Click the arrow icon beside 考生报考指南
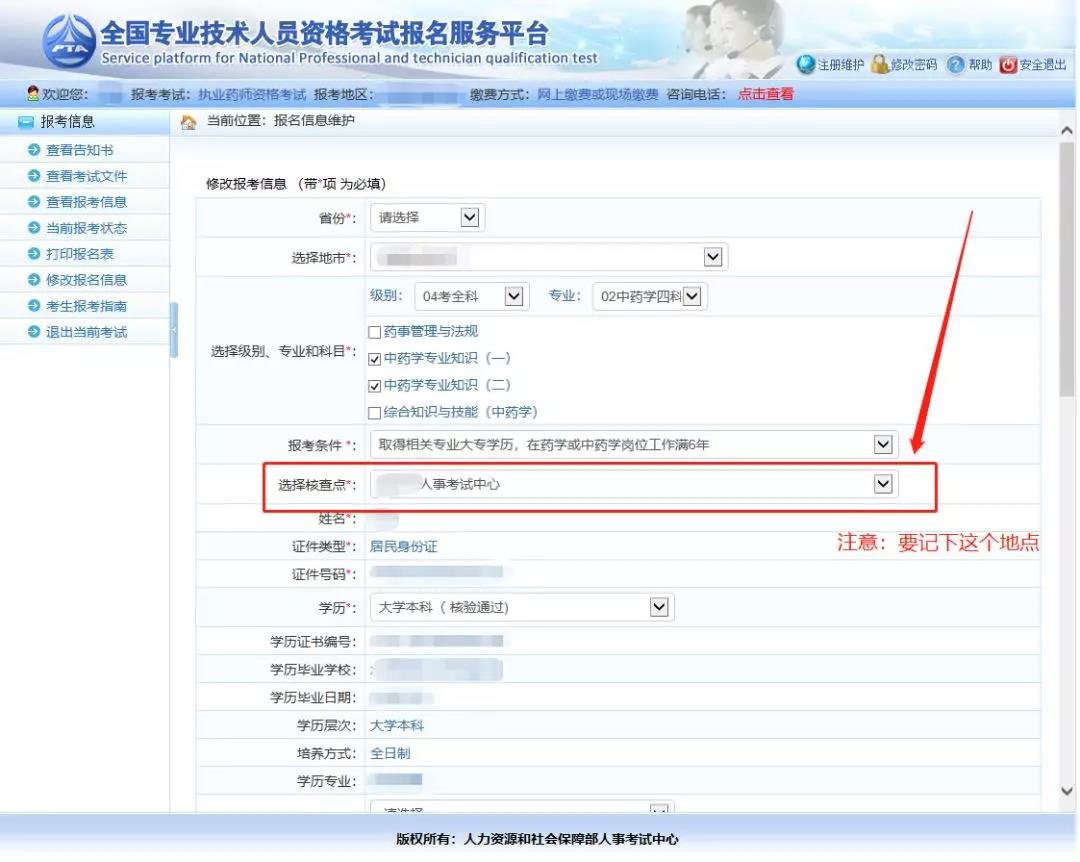Viewport: 1080px width, 862px height. [x=34, y=305]
